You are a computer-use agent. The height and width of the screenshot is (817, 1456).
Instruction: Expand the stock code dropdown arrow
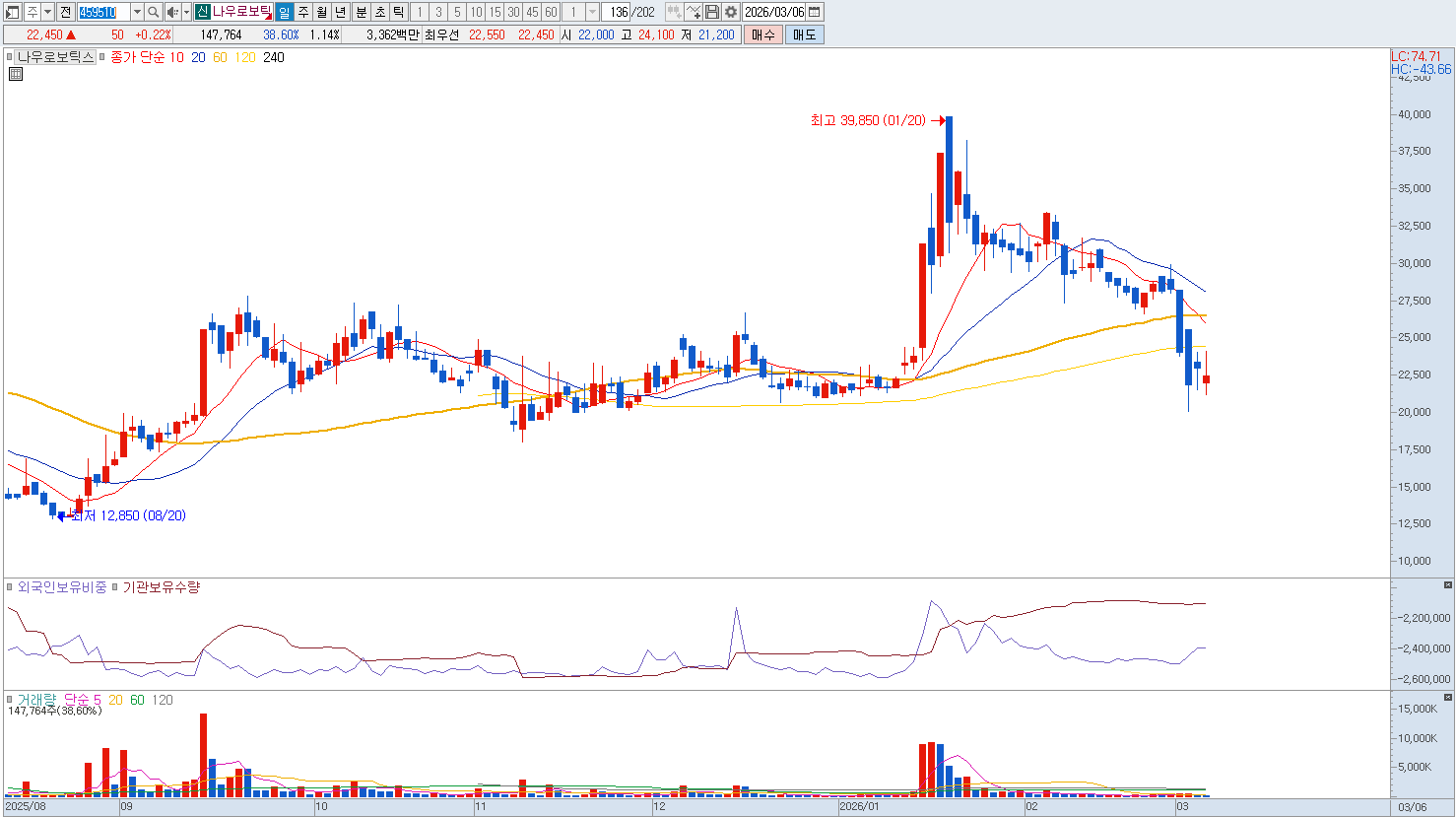tap(137, 12)
